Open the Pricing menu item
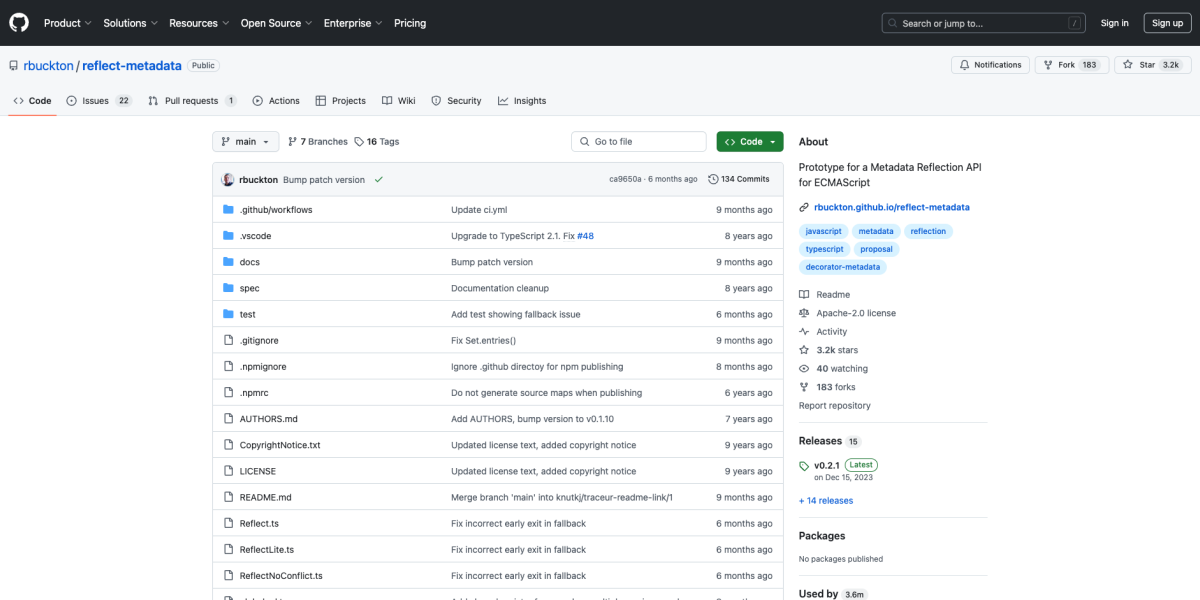The height and width of the screenshot is (600, 1200). [409, 23]
